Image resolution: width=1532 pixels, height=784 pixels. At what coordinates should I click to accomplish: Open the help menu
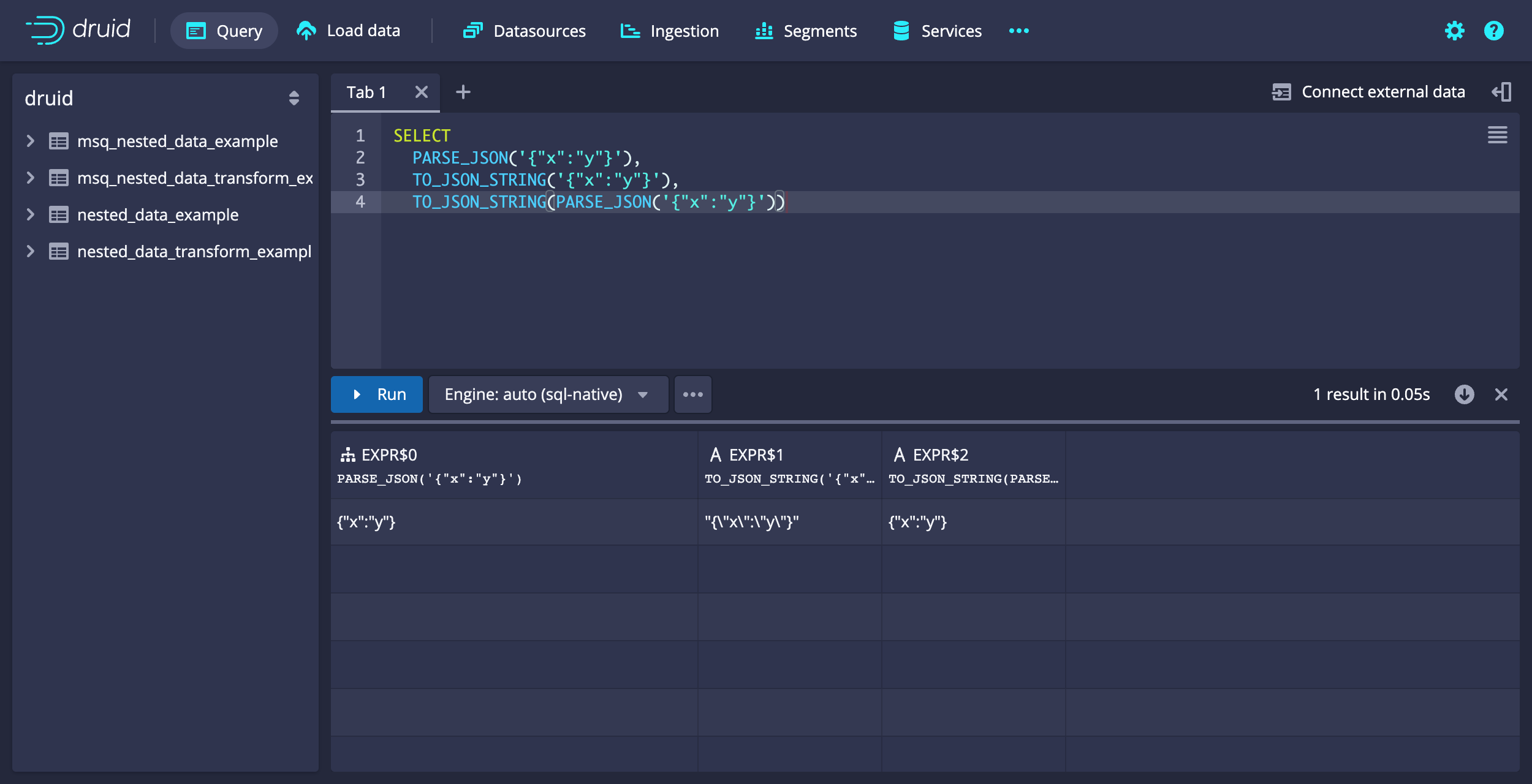point(1493,31)
